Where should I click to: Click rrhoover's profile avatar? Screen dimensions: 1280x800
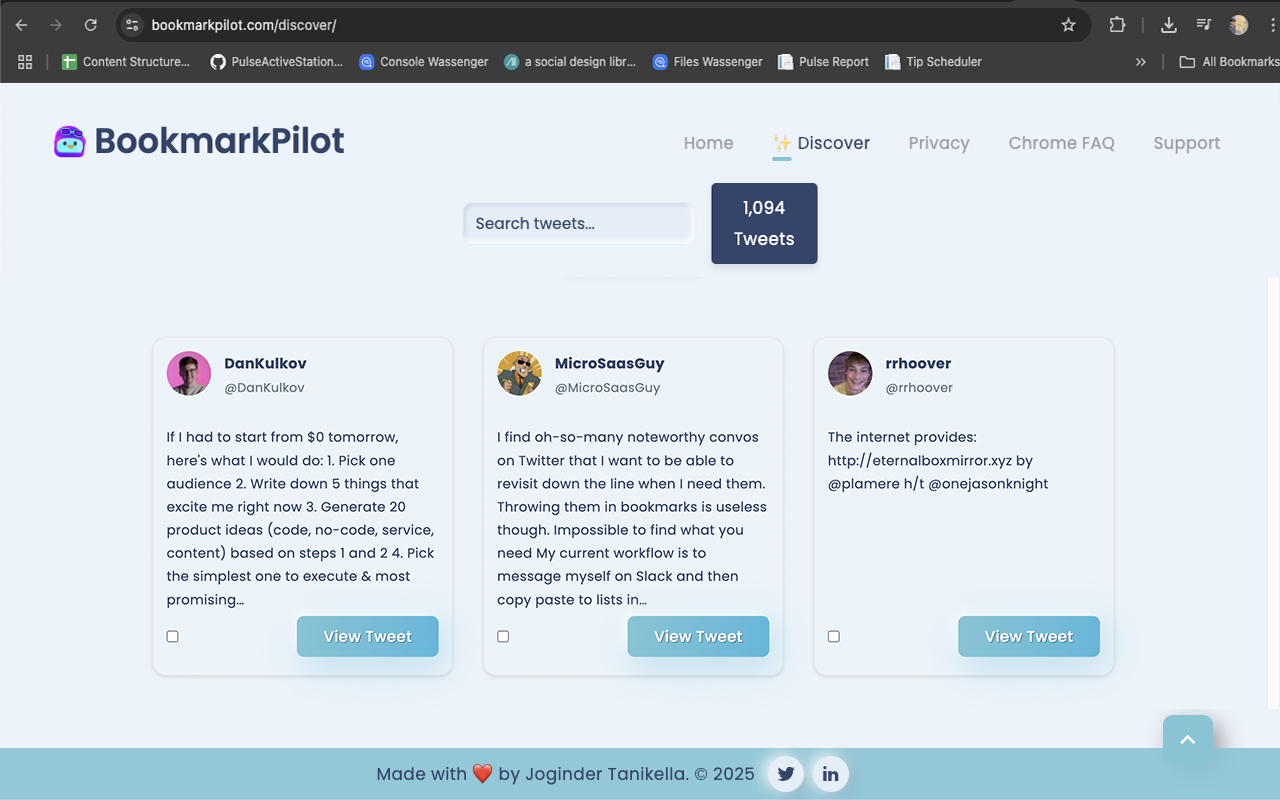point(850,374)
